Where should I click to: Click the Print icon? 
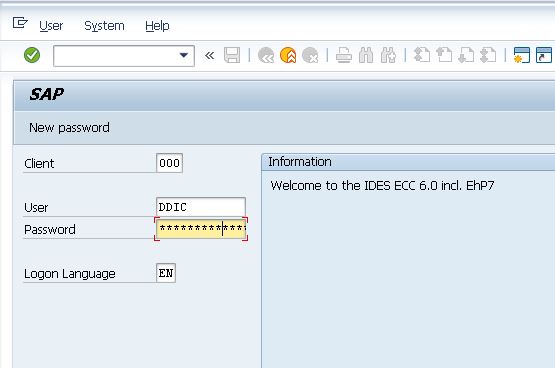click(344, 55)
